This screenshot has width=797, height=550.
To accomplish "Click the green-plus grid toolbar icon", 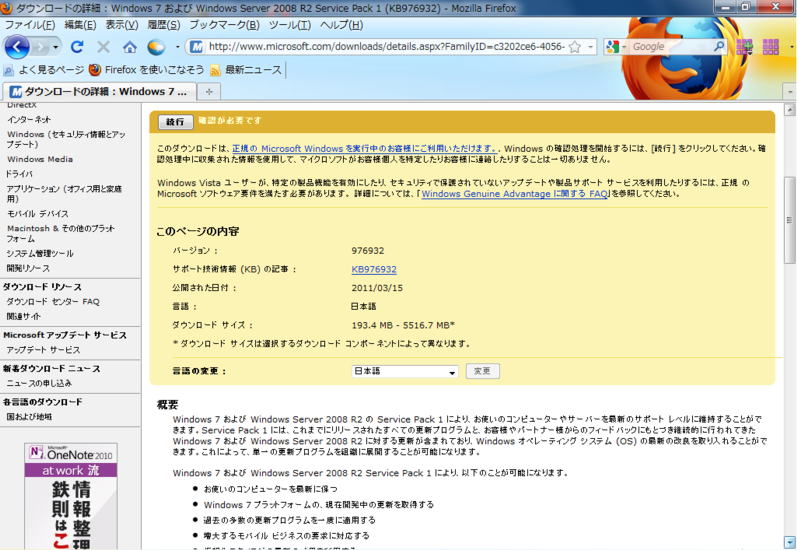I will click(744, 47).
